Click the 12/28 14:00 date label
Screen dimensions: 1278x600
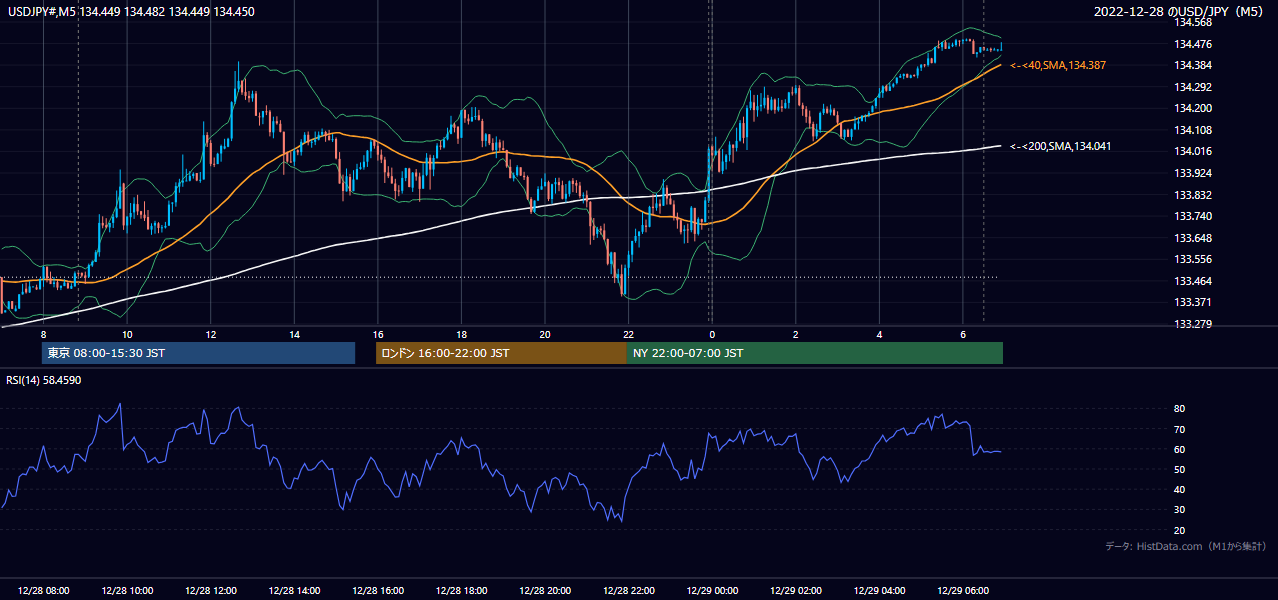(294, 591)
